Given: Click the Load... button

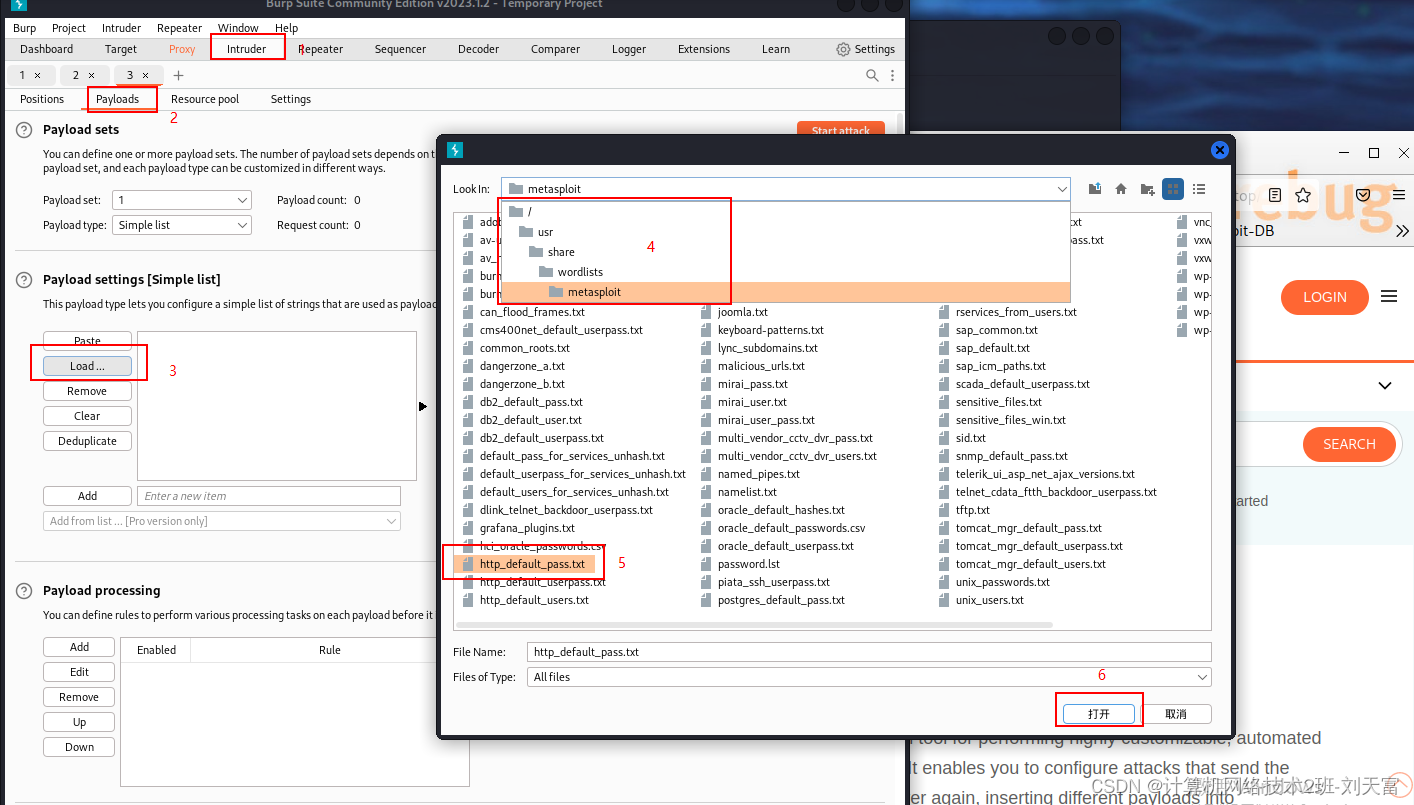Looking at the screenshot, I should tap(87, 366).
